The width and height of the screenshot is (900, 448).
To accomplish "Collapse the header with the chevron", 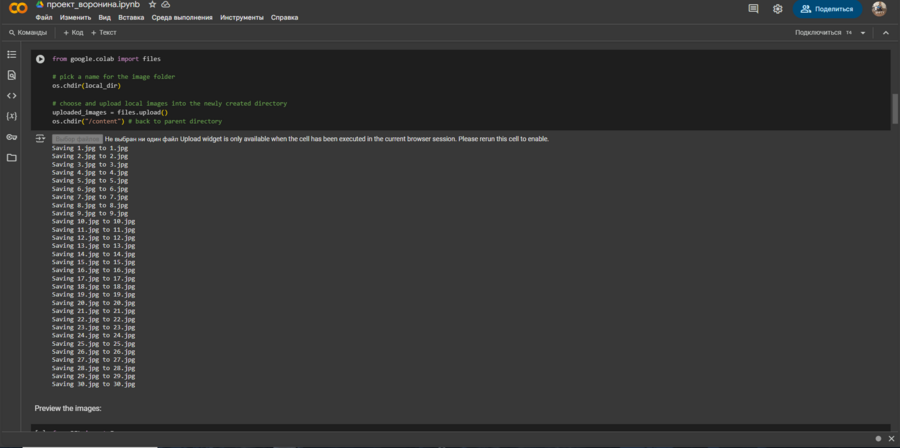I will coord(886,33).
